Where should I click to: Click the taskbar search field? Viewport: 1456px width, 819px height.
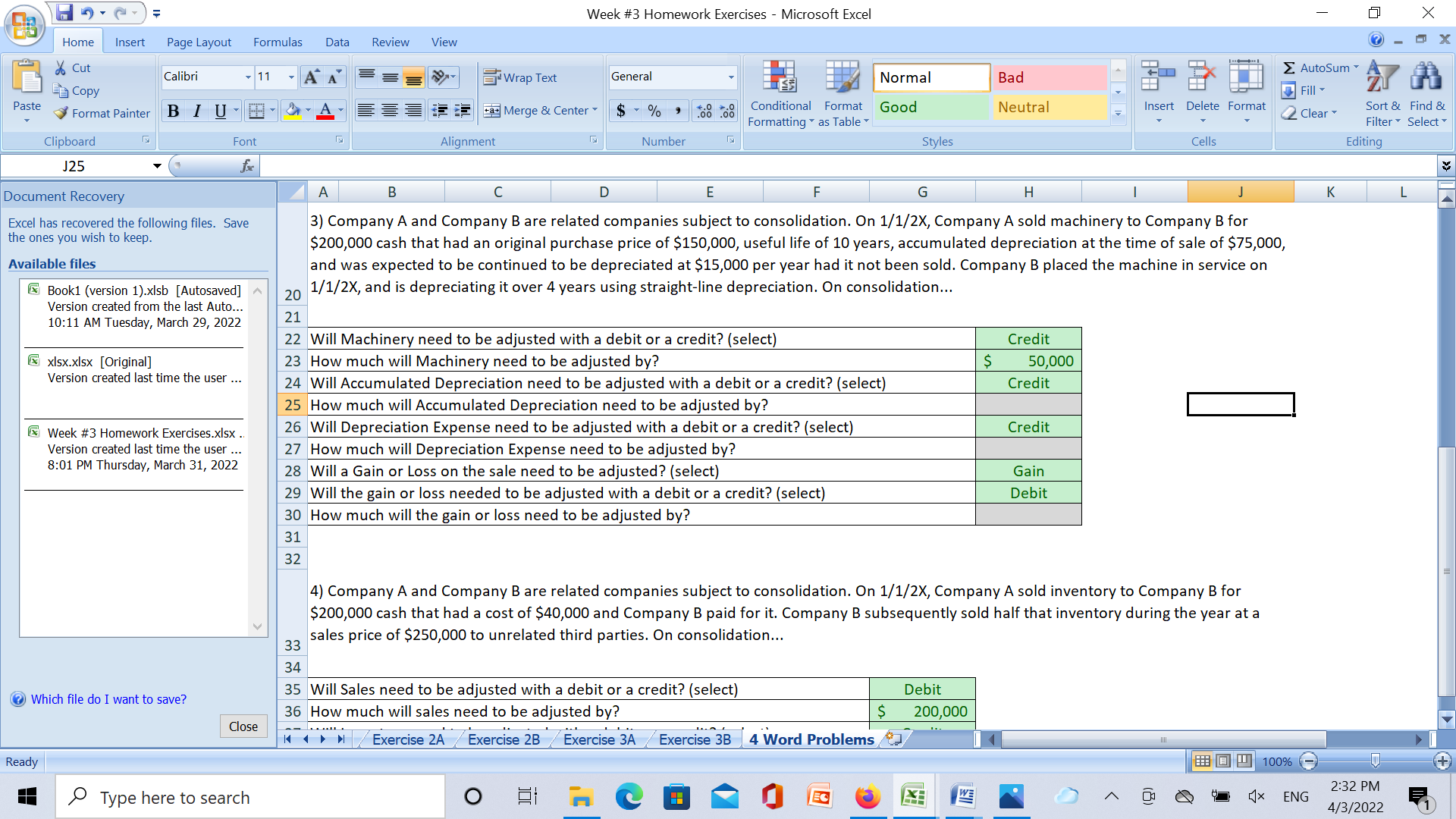click(250, 797)
